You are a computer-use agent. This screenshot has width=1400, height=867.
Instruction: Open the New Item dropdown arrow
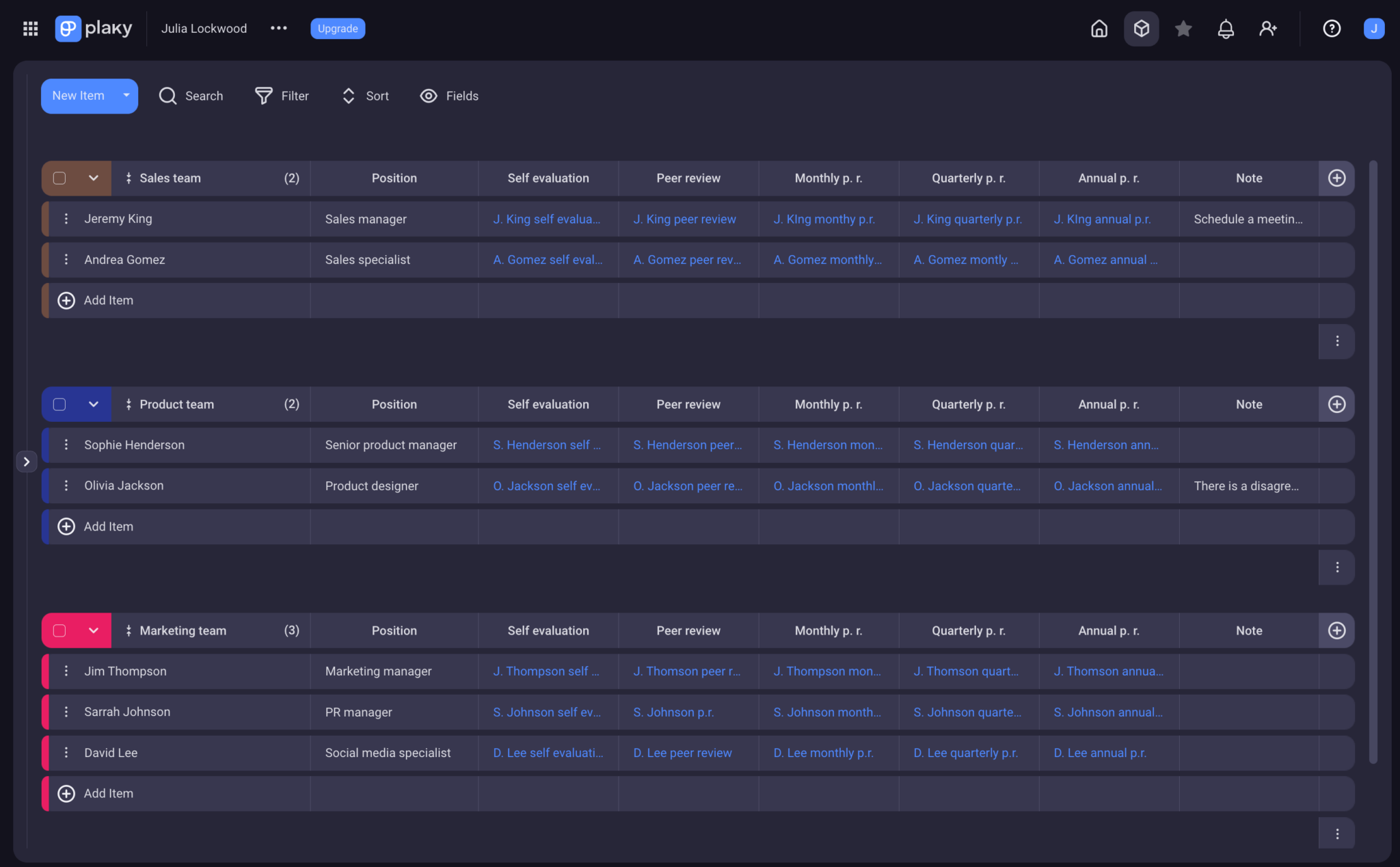tap(125, 96)
